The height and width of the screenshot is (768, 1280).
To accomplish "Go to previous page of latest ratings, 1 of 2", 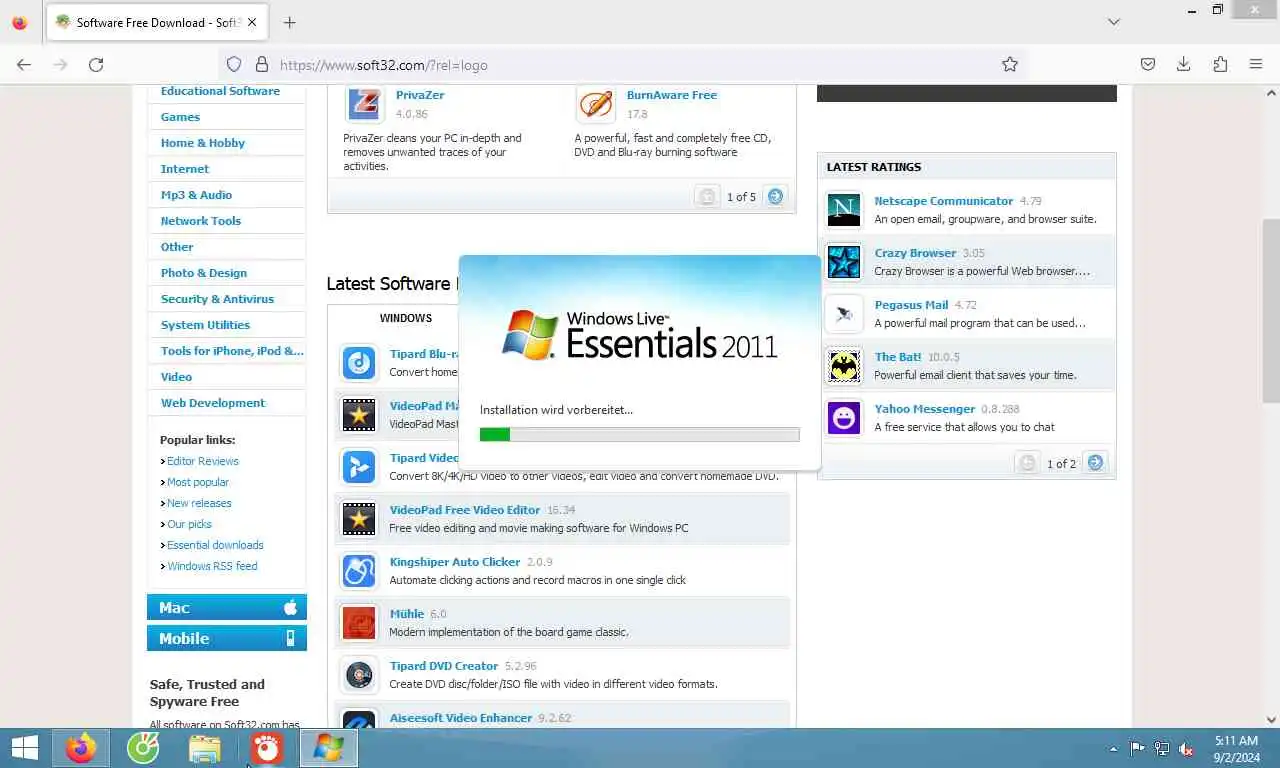I will [x=1027, y=463].
